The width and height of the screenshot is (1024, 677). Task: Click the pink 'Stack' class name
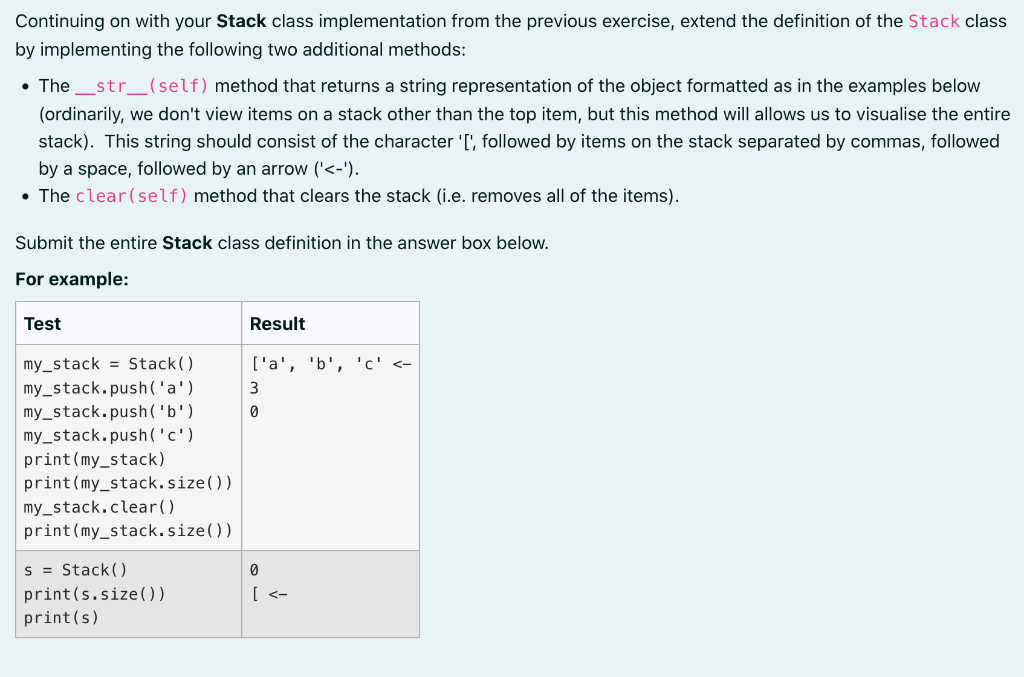point(934,22)
